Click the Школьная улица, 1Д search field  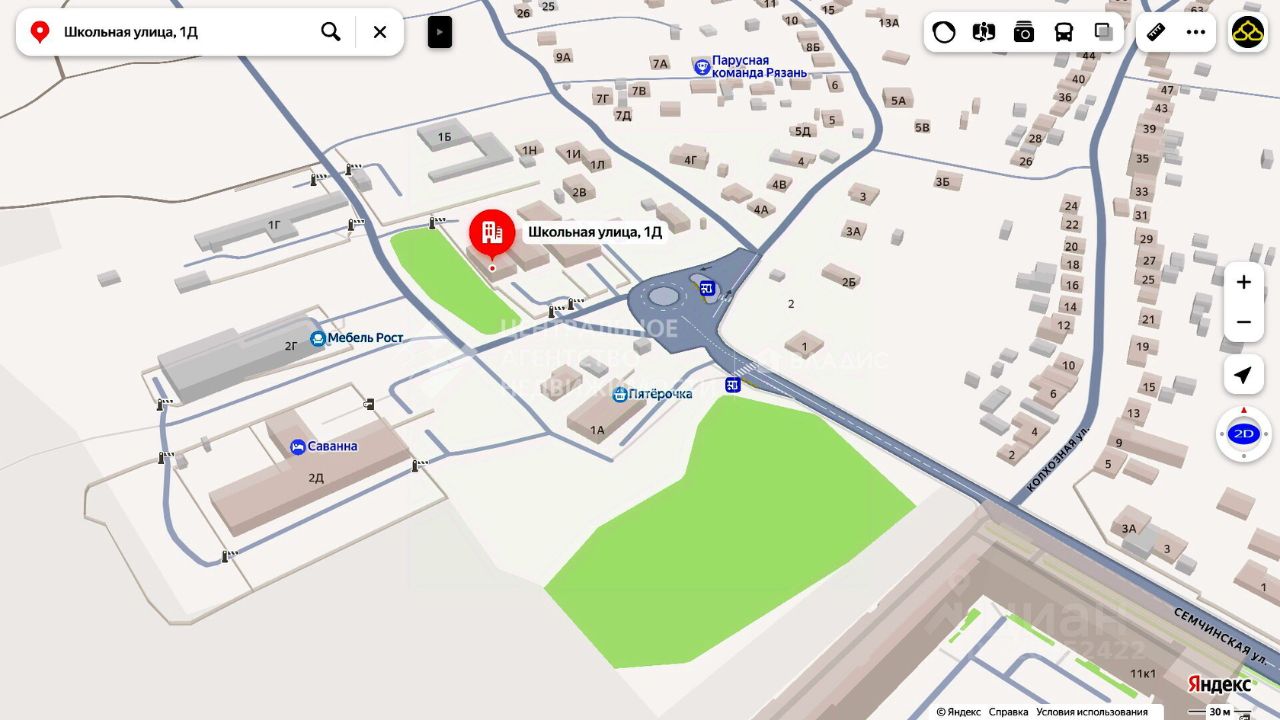(185, 32)
